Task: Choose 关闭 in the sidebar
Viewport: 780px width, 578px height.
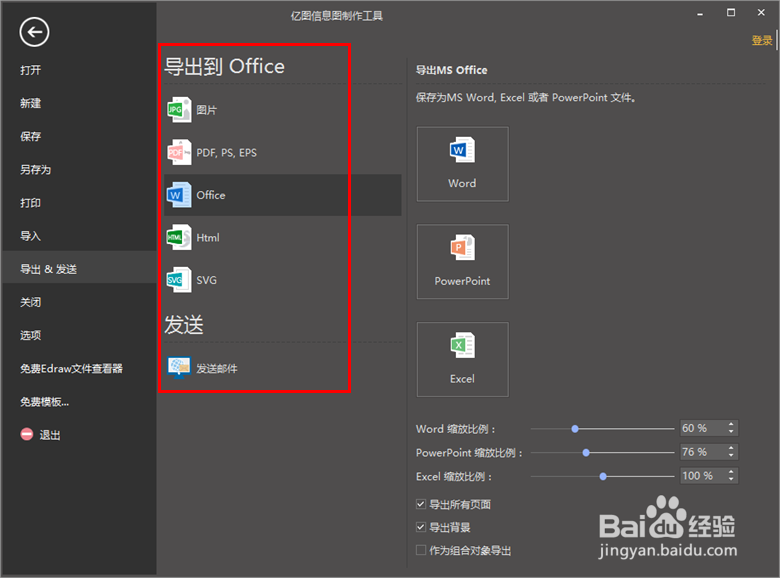Action: pos(30,302)
